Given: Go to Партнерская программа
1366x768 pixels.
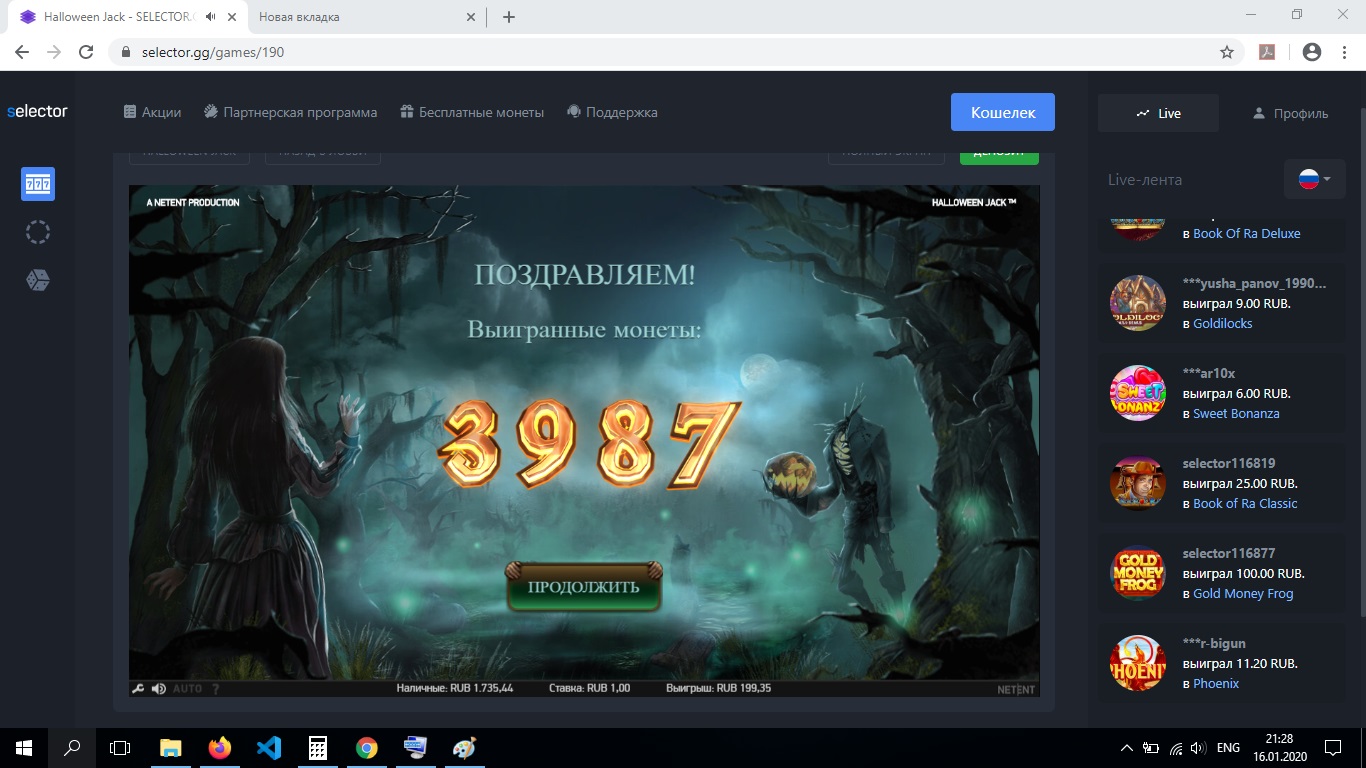Looking at the screenshot, I should (x=290, y=112).
